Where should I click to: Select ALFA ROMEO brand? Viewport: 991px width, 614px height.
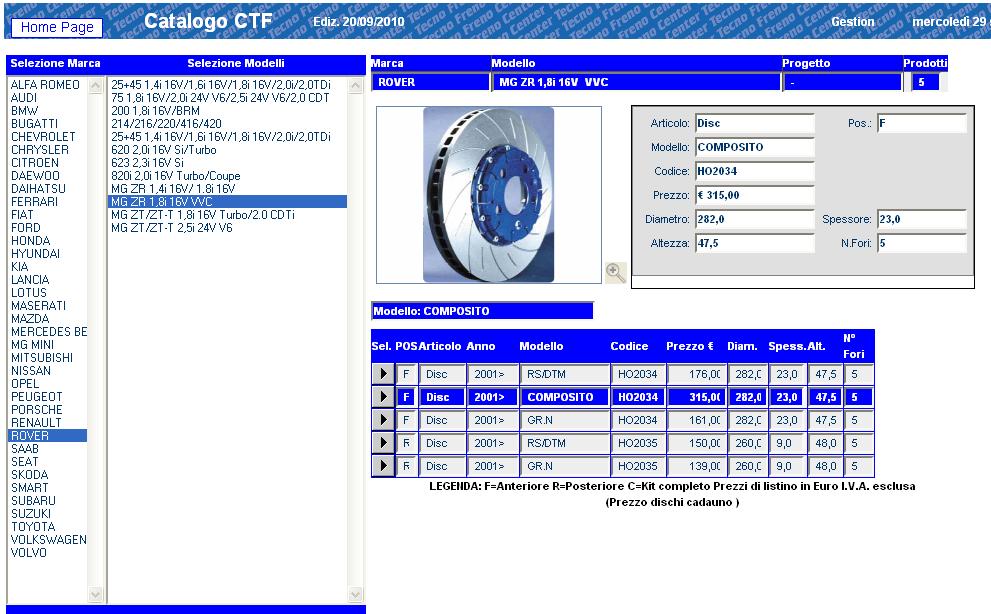pos(46,85)
